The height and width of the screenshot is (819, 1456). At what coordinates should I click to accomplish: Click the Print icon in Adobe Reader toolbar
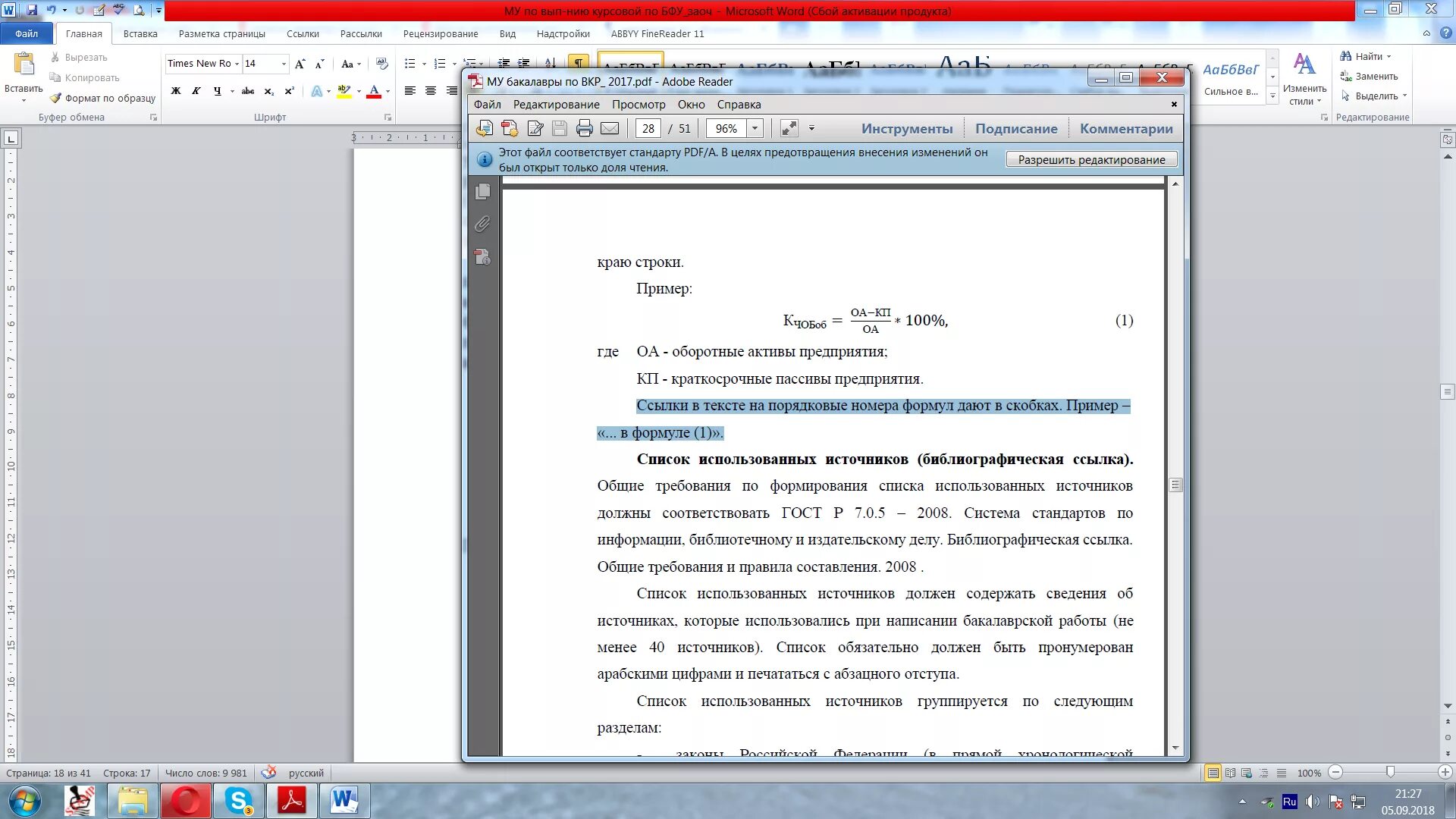tap(584, 128)
